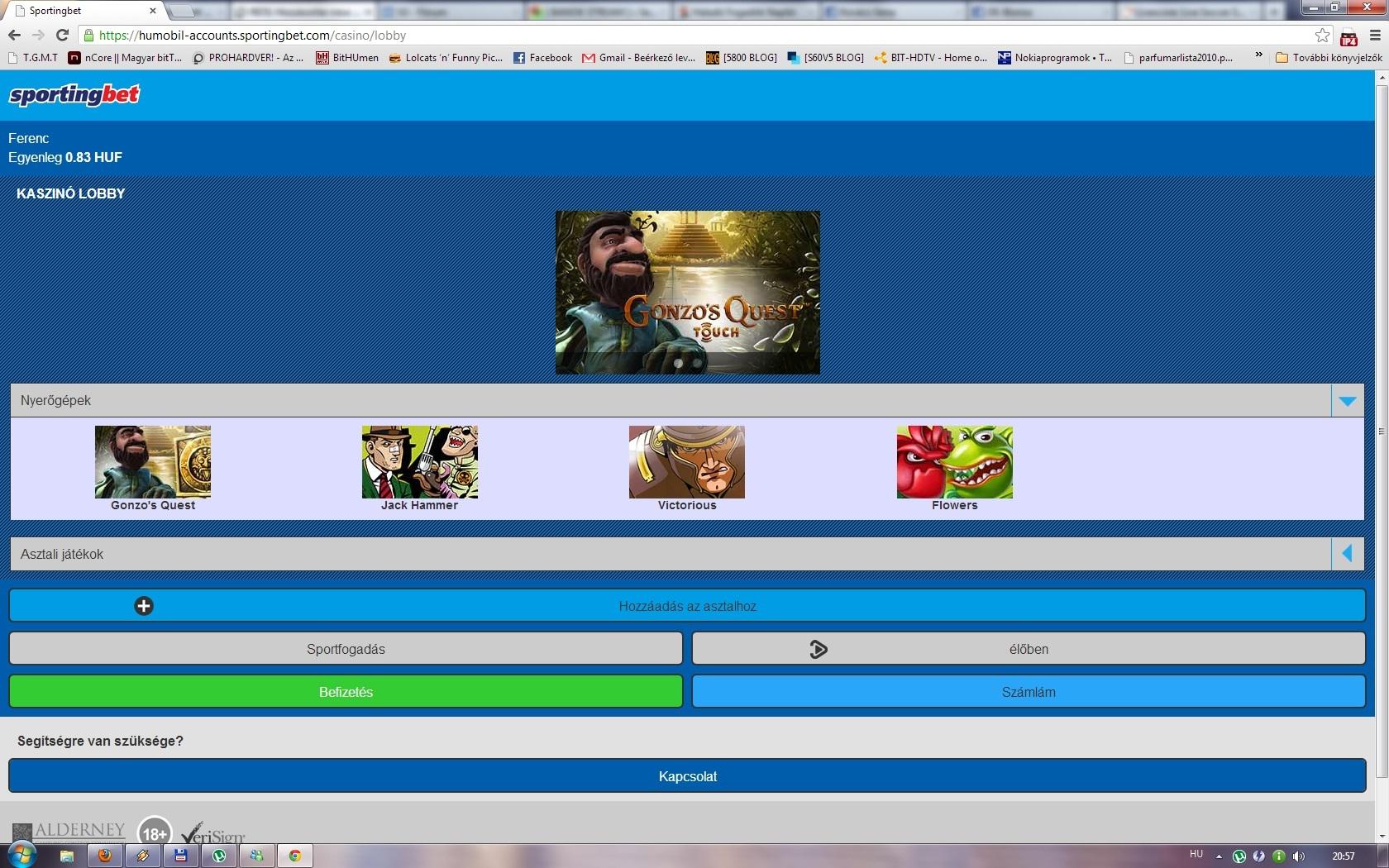Click the Hozzáadás az asztalhoz button
The image size is (1389, 868).
tap(687, 606)
